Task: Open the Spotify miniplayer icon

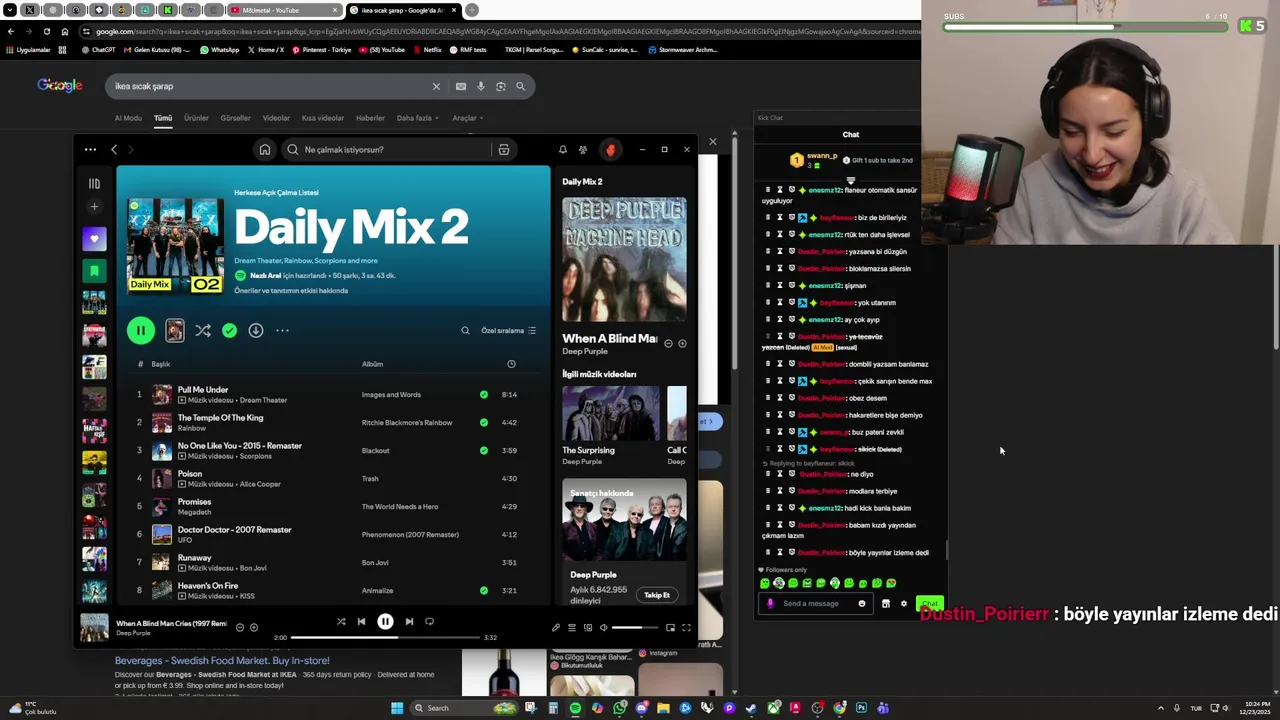Action: click(670, 628)
